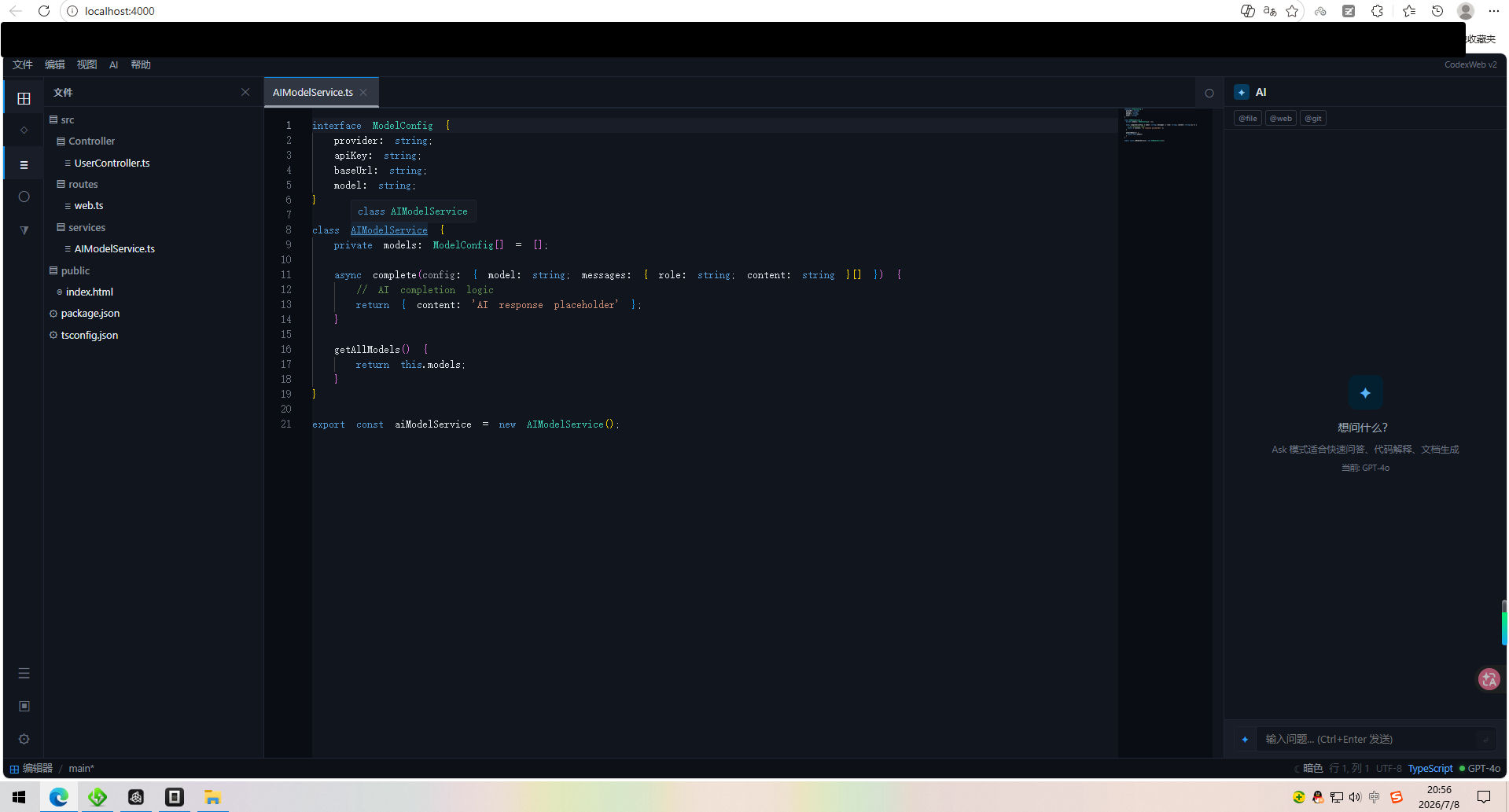
Task: Open the 视图 menu
Action: [x=86, y=64]
